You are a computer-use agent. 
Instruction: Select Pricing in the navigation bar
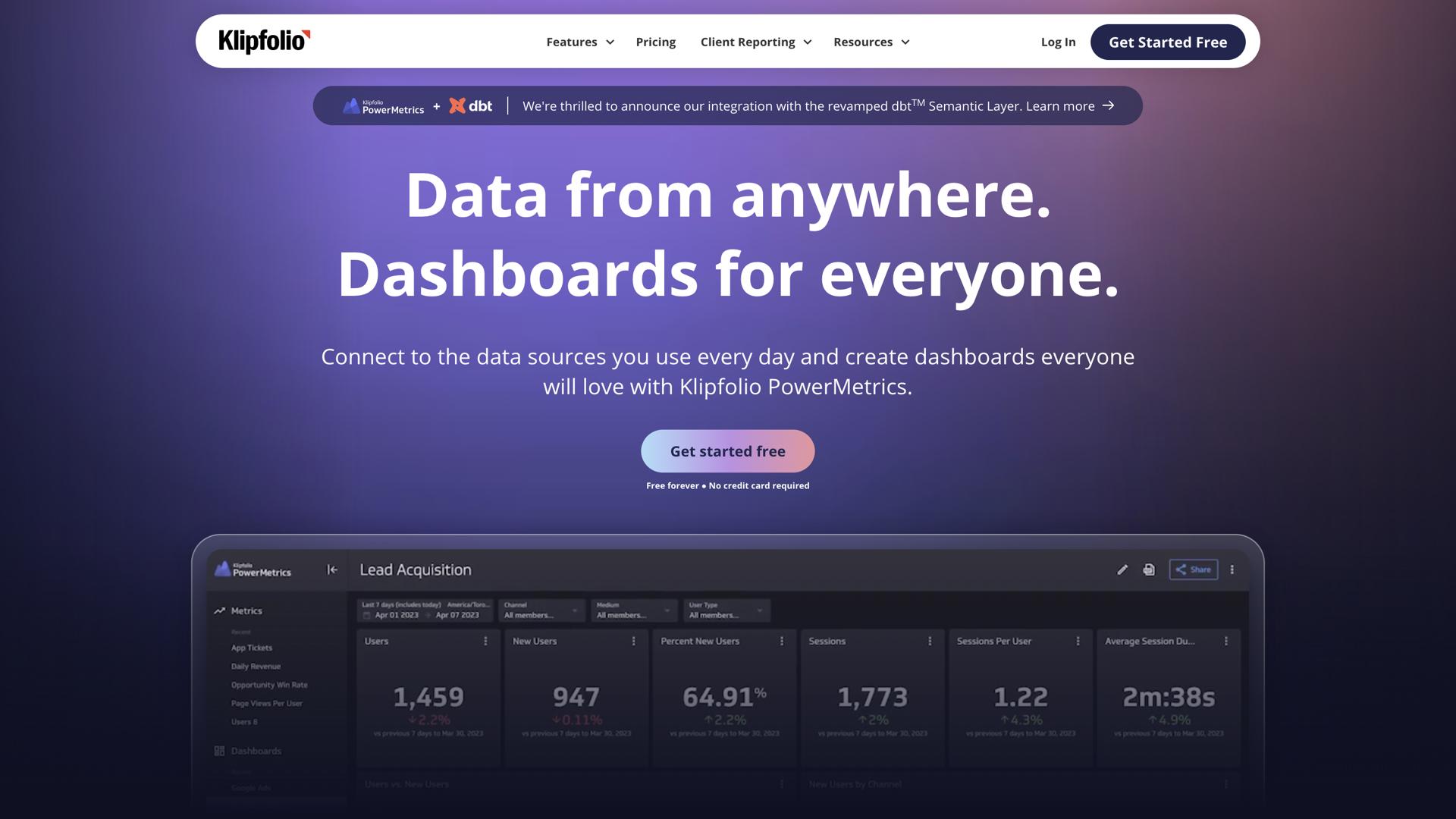(655, 42)
